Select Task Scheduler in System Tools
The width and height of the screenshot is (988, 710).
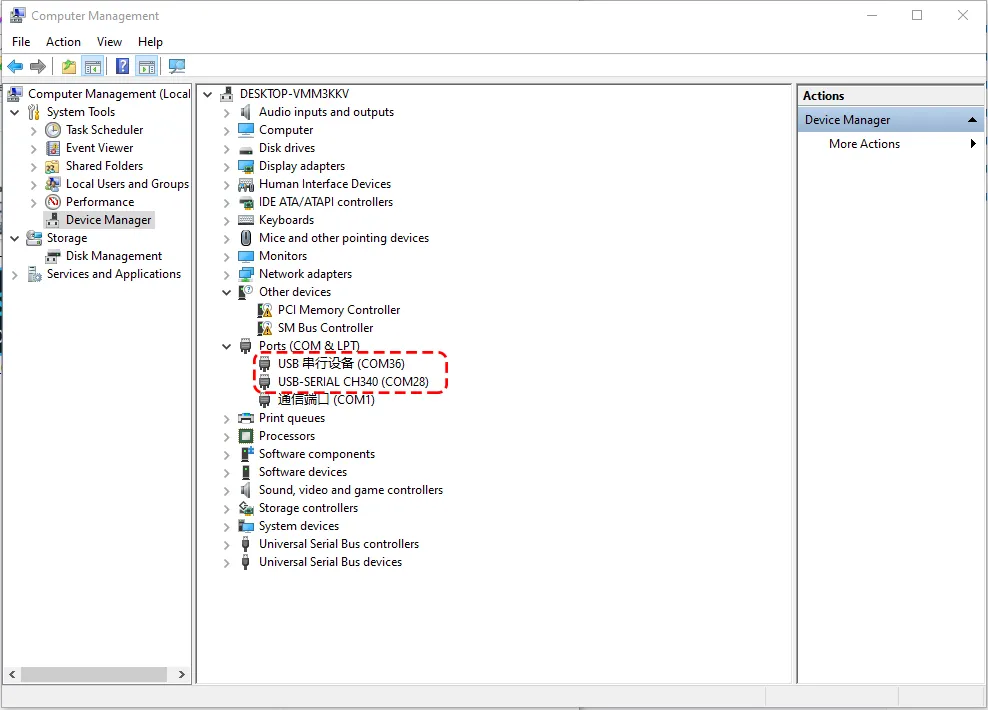click(104, 130)
